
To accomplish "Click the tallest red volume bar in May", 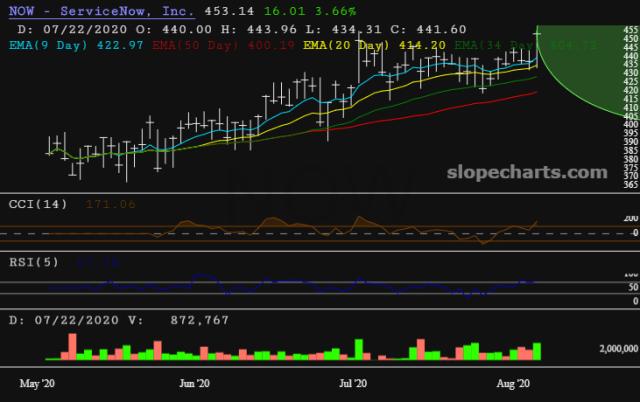I will [71, 346].
